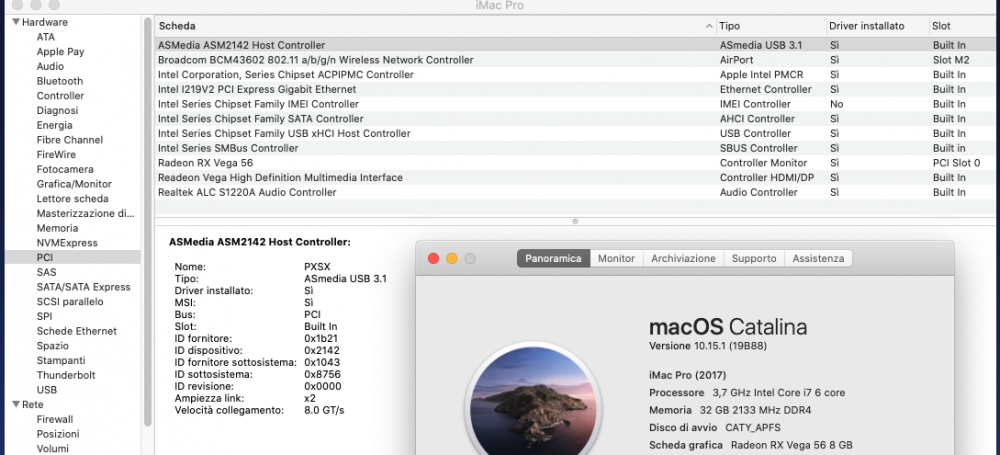Screen dimensions: 1000x455
Task: Select Readeon Vega High Definition Multimedia row
Action: click(575, 177)
